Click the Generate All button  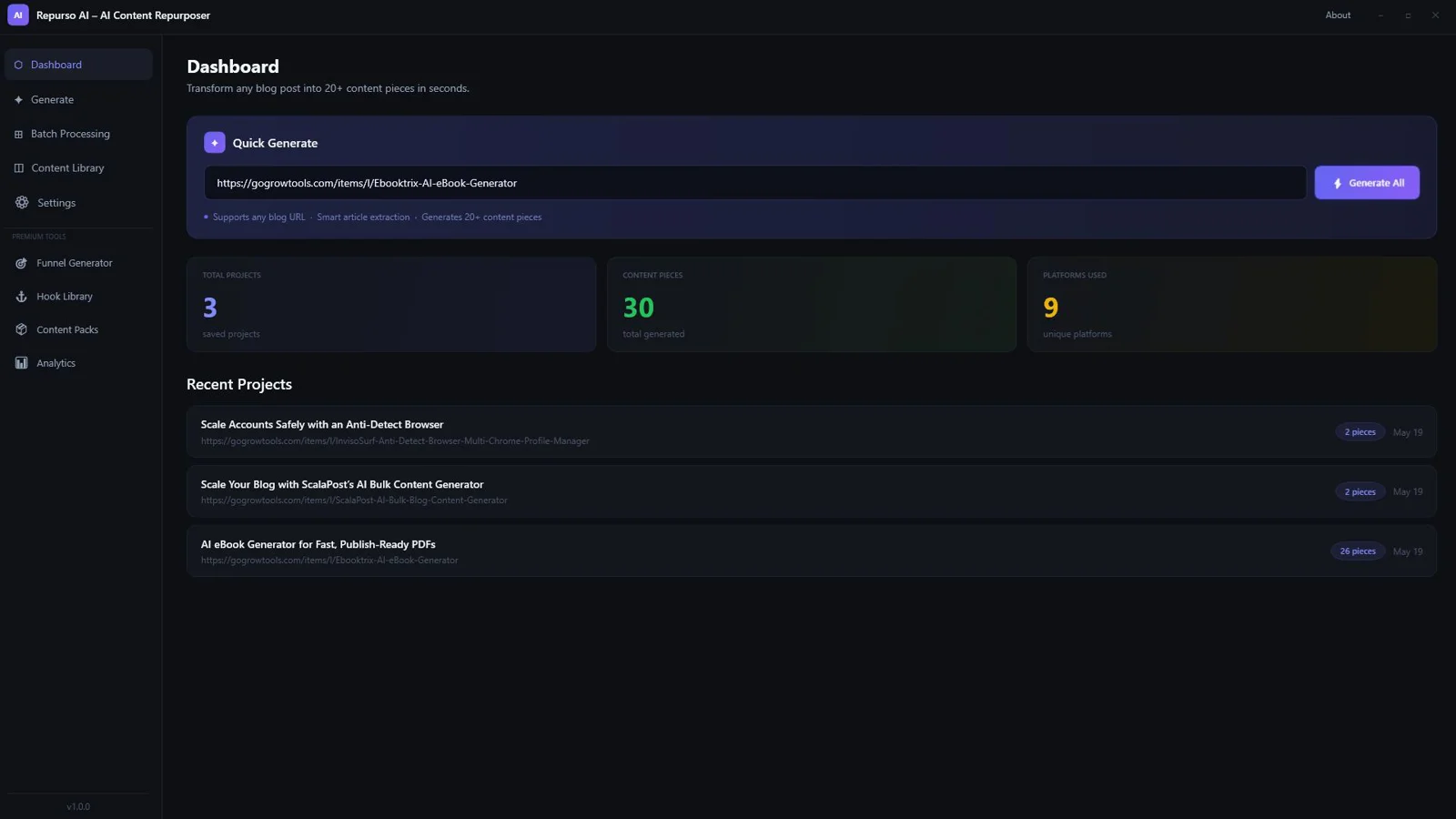1367,183
